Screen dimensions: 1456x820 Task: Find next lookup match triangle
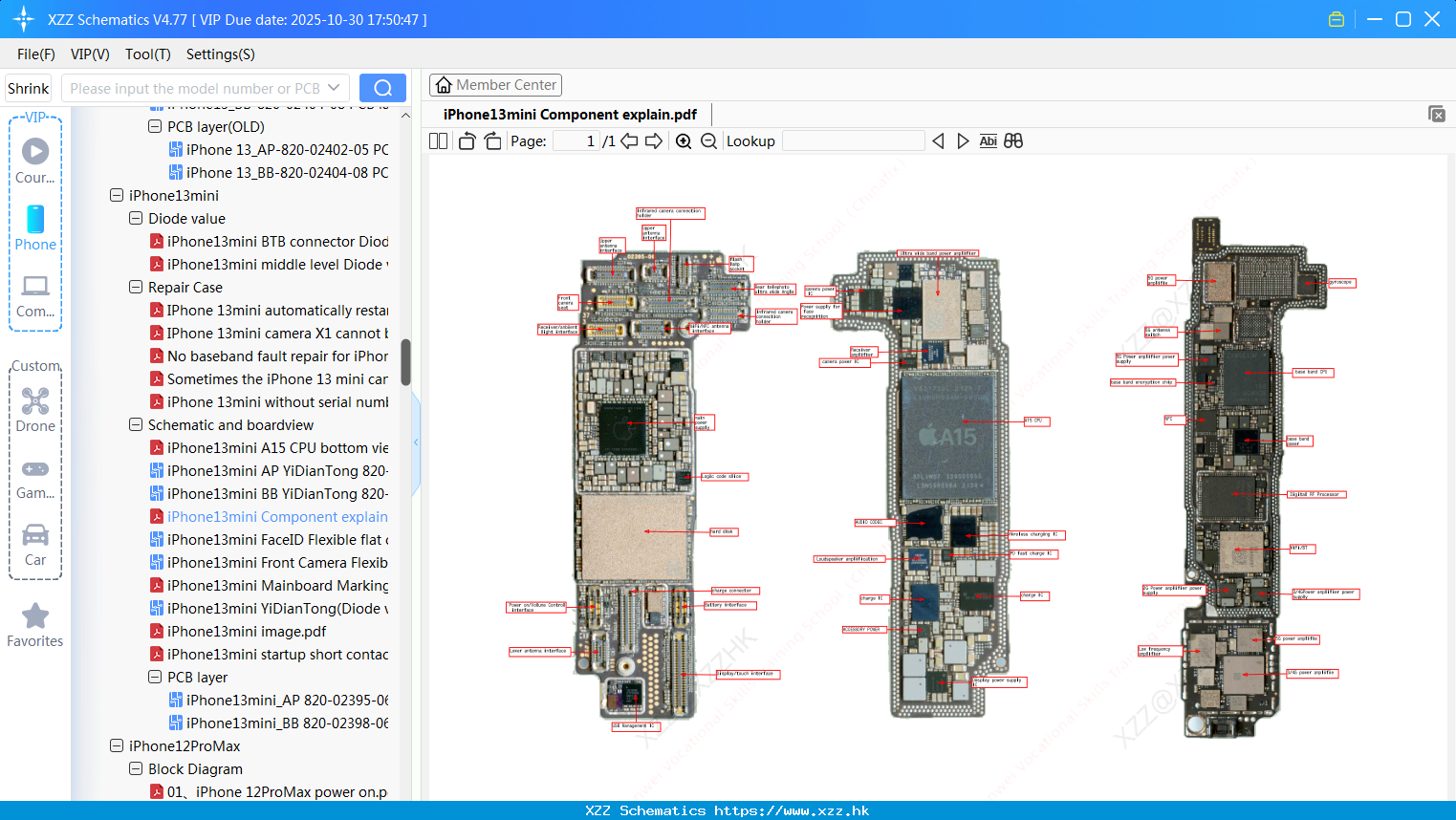click(x=963, y=140)
